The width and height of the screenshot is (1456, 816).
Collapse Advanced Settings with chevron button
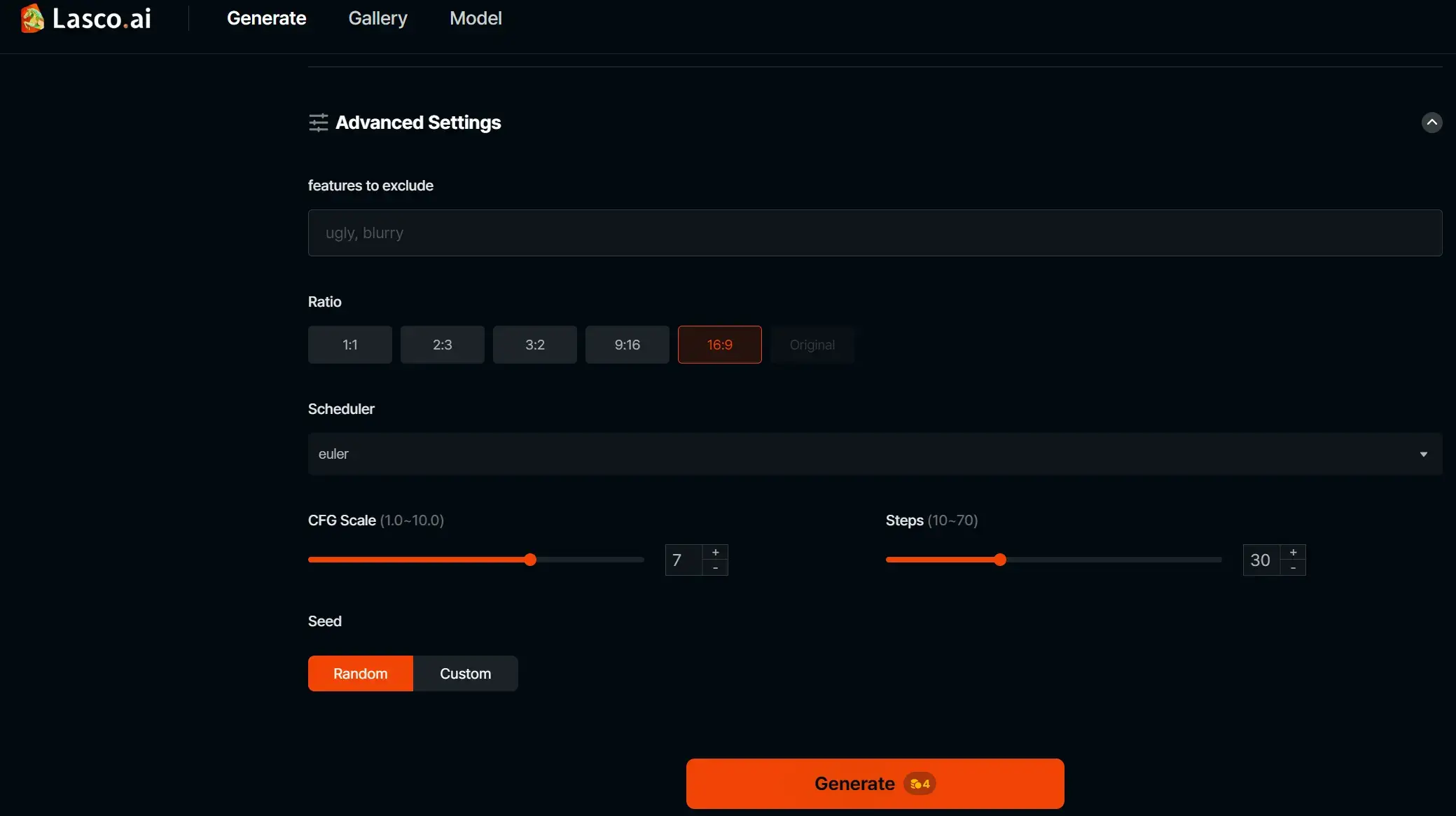(x=1431, y=123)
